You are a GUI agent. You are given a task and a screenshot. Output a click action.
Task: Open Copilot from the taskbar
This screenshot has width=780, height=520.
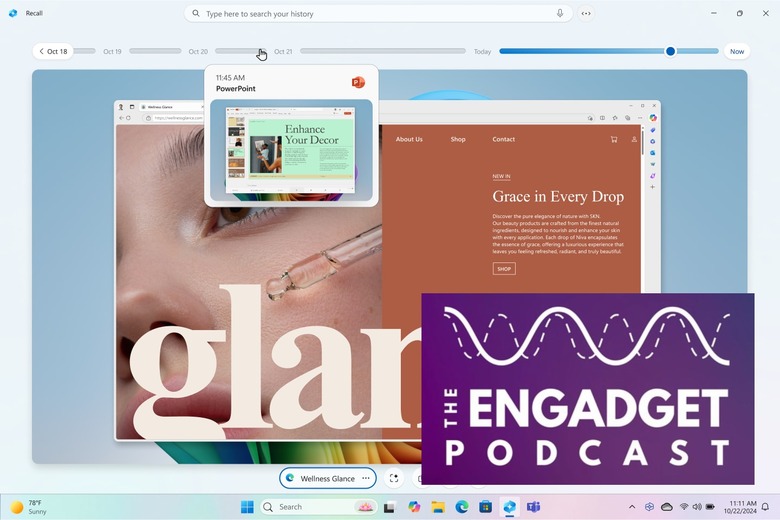click(x=414, y=507)
